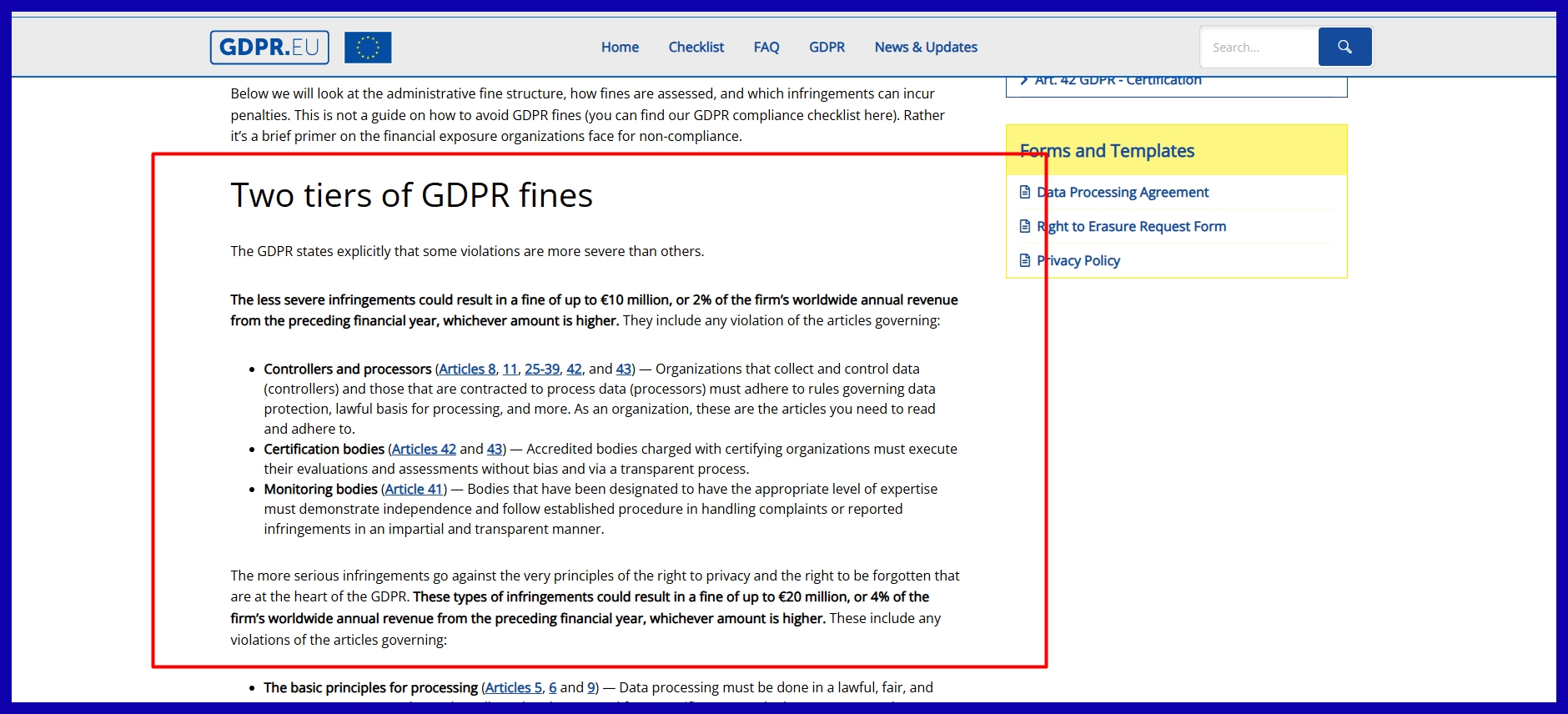This screenshot has height=714, width=1568.
Task: Follow the Articles 25-39 link
Action: (541, 369)
